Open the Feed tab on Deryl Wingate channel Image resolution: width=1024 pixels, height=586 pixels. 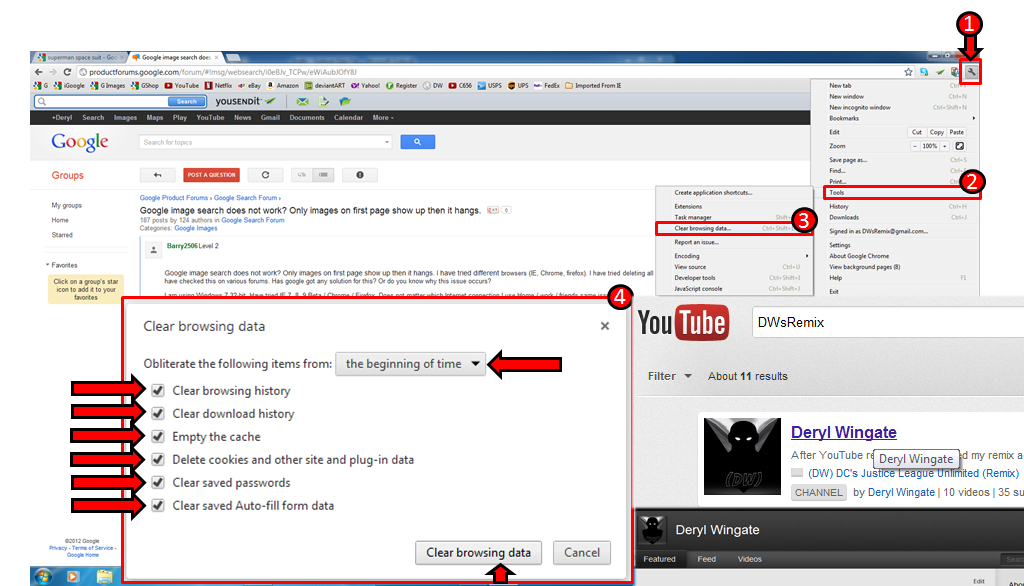707,559
